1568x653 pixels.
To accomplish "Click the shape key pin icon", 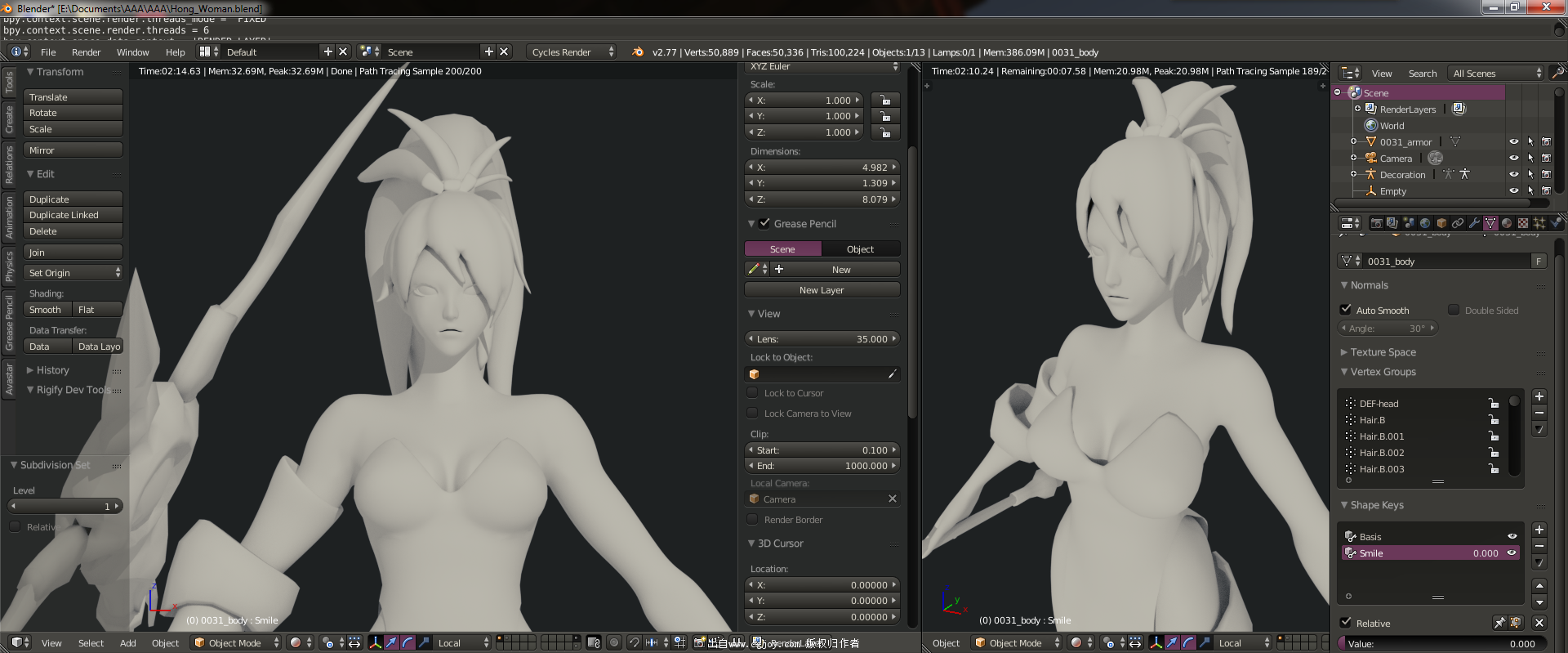I will pos(1499,623).
